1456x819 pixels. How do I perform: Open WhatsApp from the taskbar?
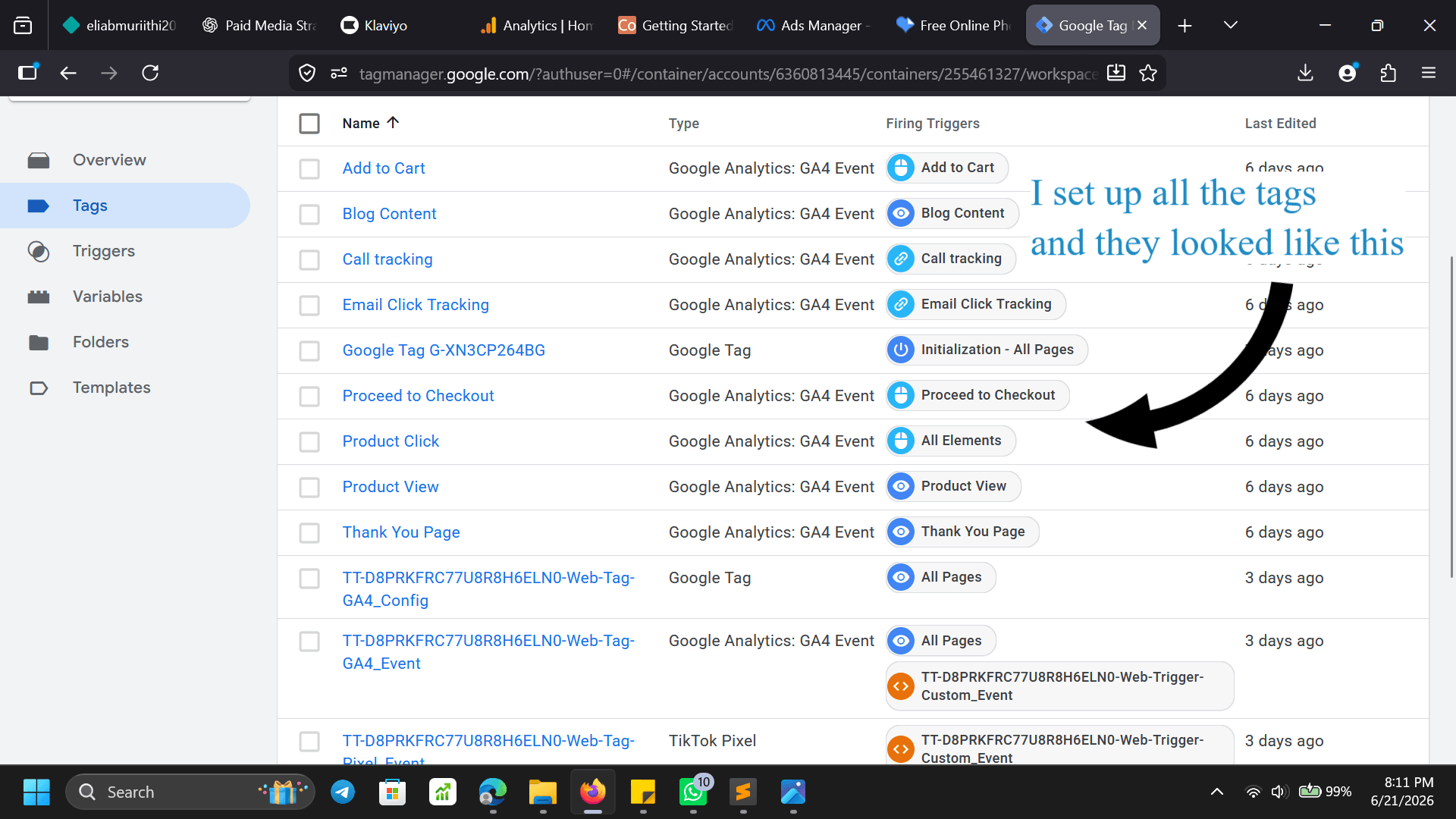(693, 792)
